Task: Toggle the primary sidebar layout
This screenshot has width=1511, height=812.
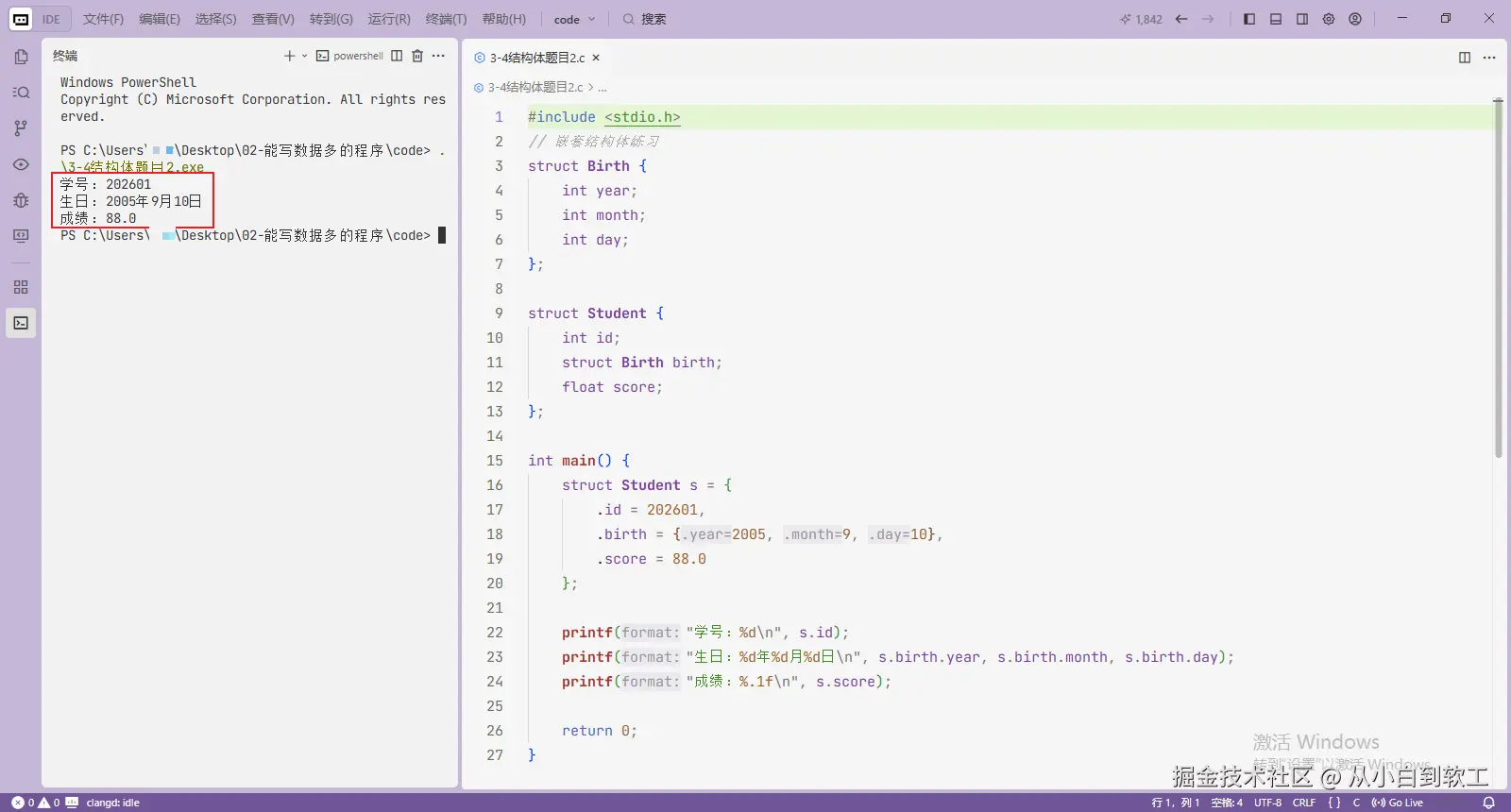Action: [1249, 19]
